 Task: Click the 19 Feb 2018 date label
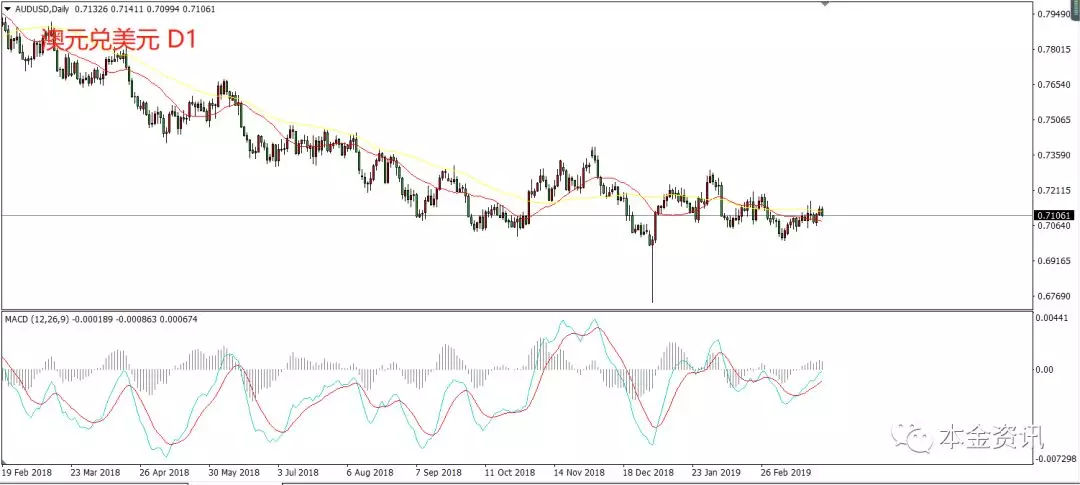[27, 470]
